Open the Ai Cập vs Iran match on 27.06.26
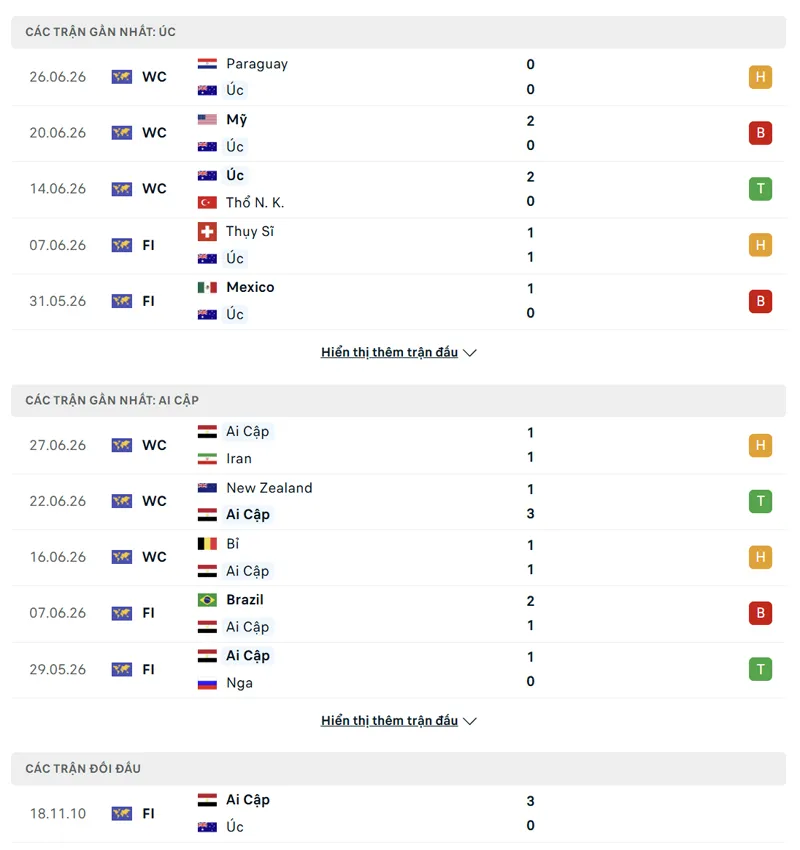Screen dimensions: 800x850 click(398, 445)
